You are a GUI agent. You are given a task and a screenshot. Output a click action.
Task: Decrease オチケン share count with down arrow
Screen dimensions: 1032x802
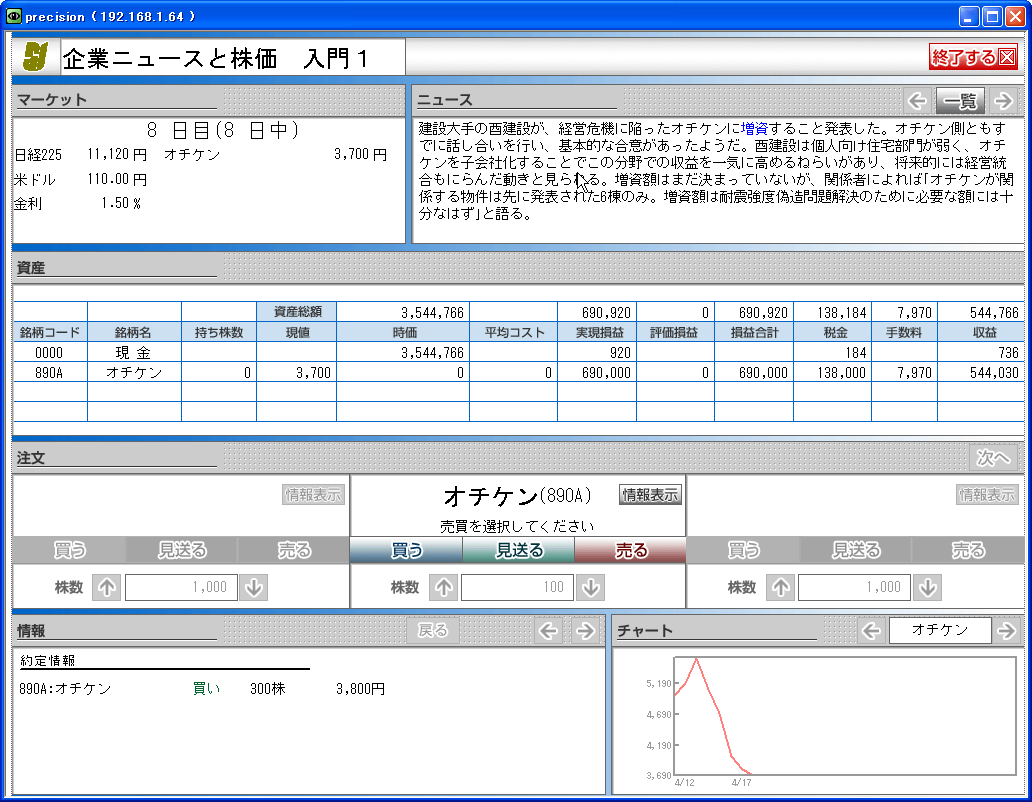[591, 587]
